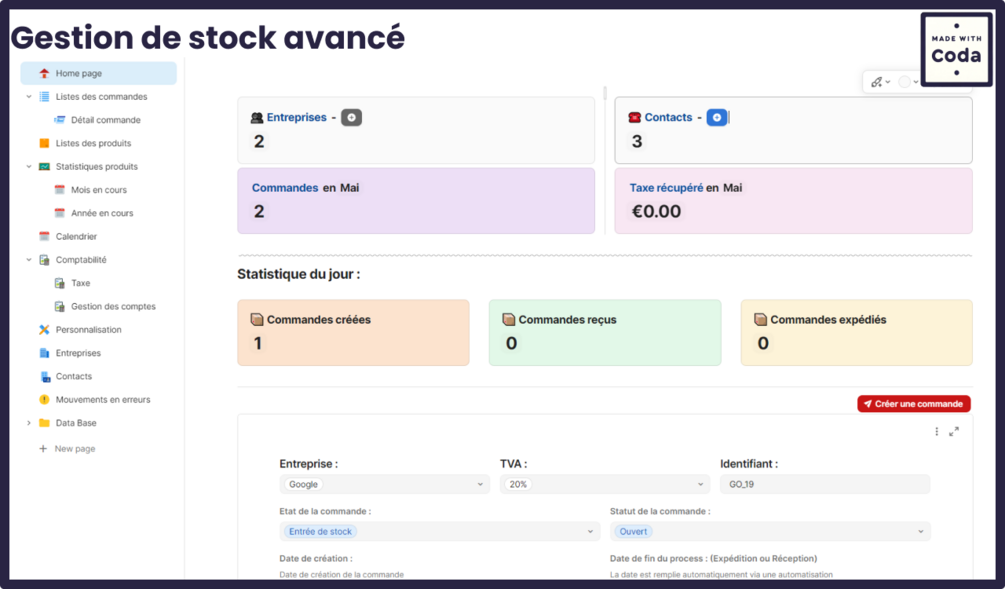
Task: Click the add button next to Entreprises
Action: coord(351,118)
